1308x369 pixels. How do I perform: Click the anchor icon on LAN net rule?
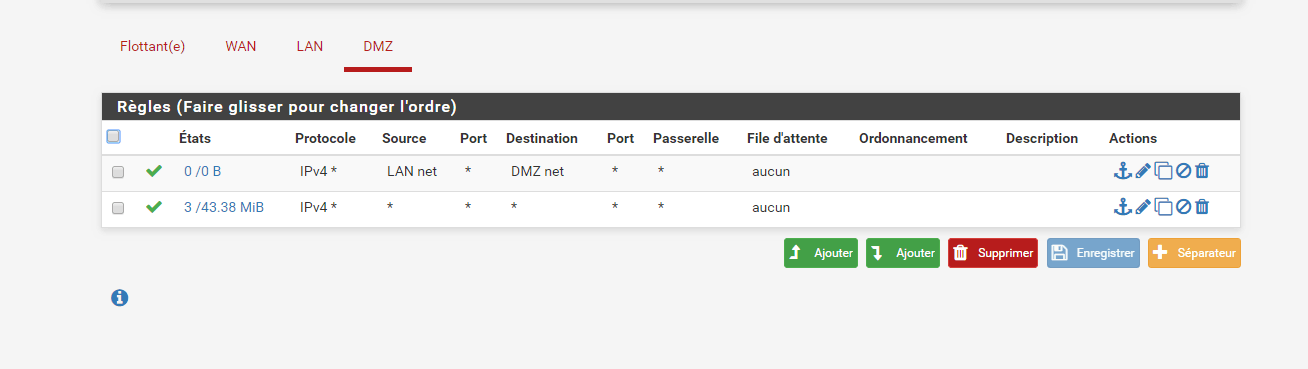point(1122,171)
